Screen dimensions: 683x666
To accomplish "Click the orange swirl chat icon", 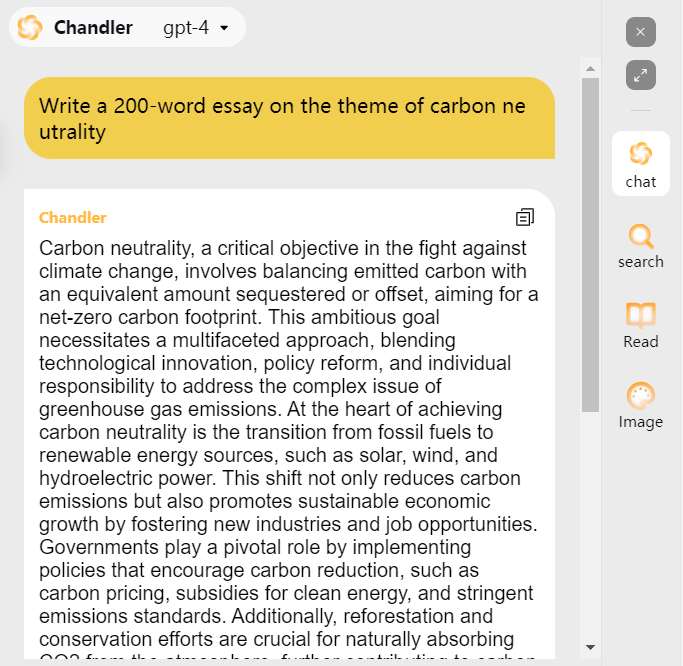I will (x=641, y=154).
